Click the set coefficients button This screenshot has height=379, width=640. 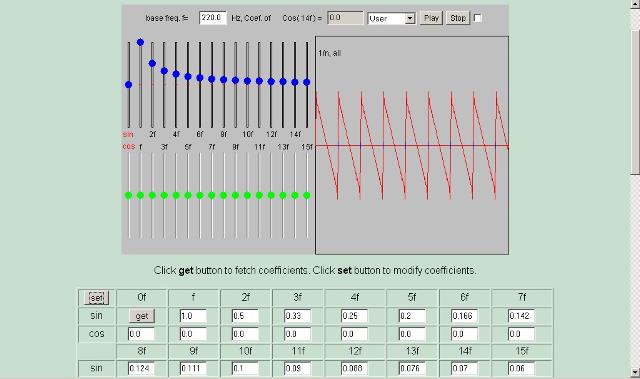[x=96, y=298]
